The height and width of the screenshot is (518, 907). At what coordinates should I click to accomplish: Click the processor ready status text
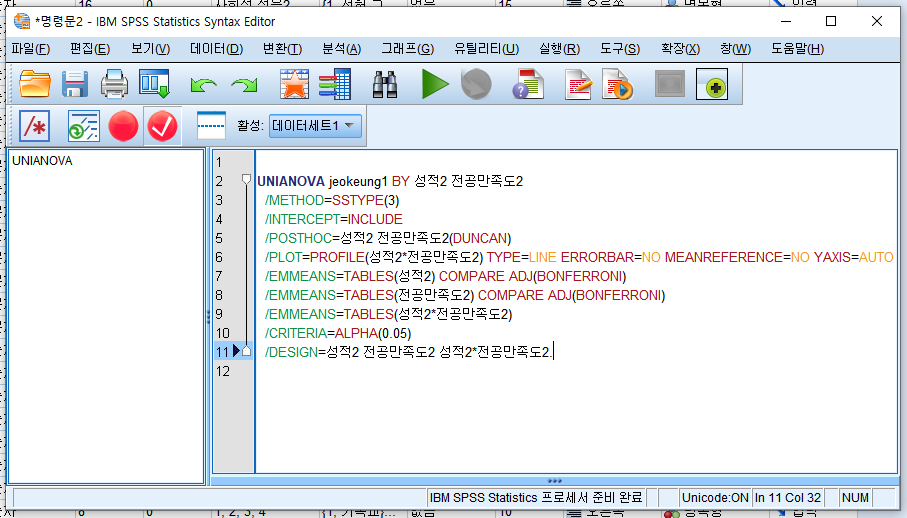click(536, 497)
